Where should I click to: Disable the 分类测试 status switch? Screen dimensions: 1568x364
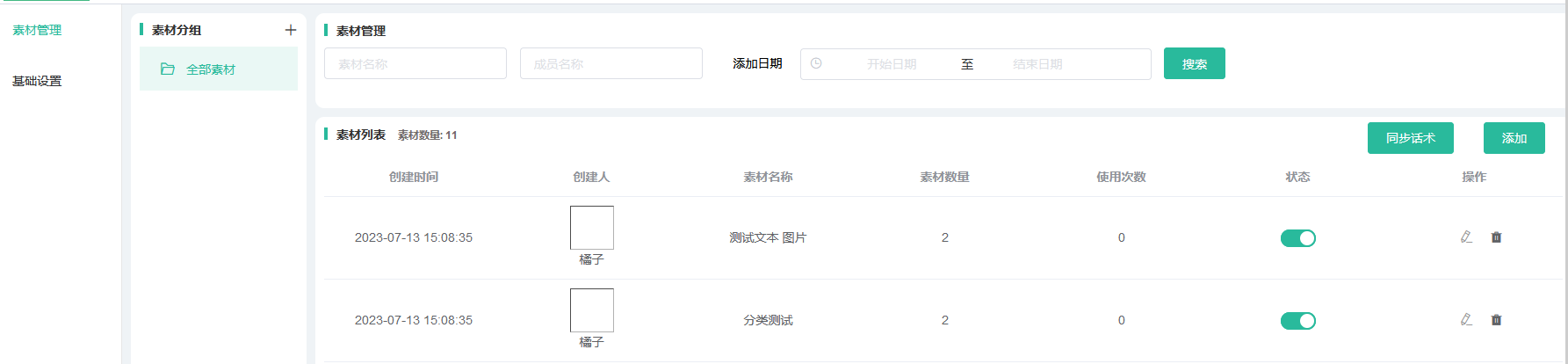[1297, 321]
